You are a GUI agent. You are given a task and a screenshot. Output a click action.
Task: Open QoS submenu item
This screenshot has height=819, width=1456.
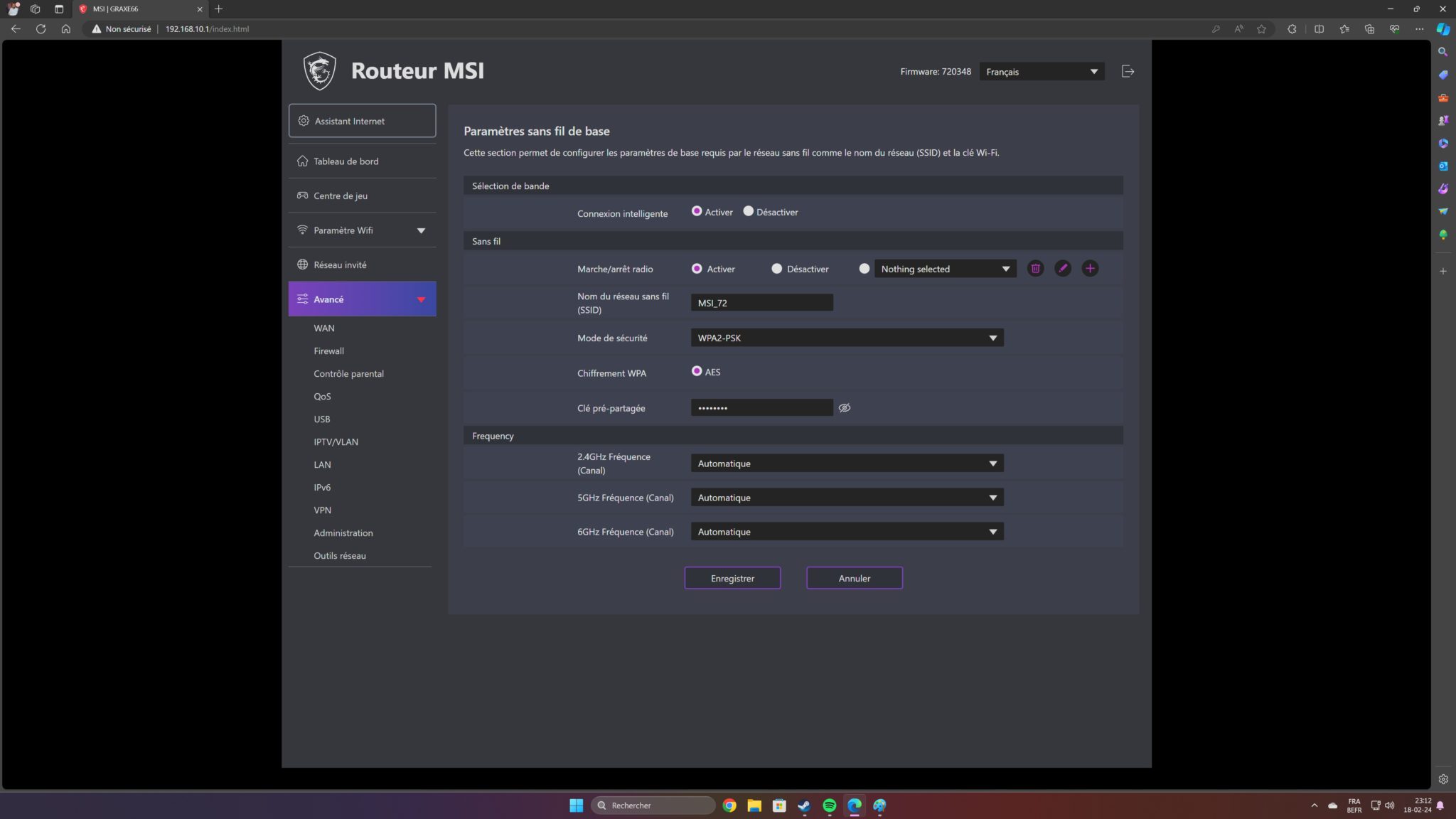coord(322,396)
